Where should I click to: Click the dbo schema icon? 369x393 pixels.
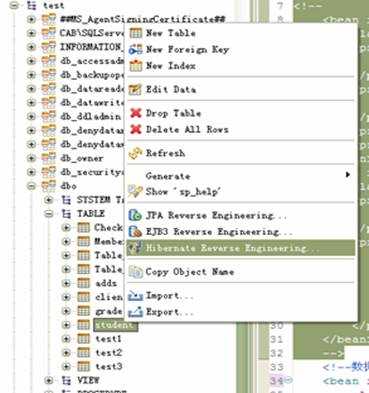tap(49, 186)
